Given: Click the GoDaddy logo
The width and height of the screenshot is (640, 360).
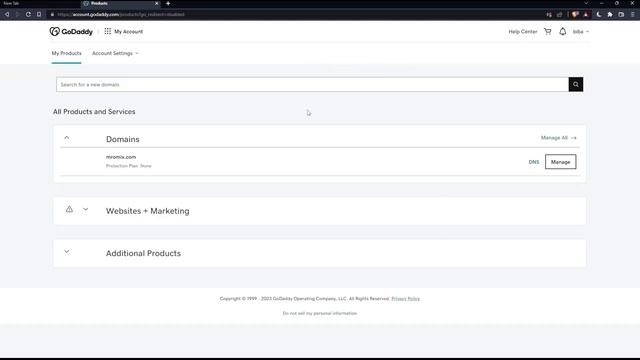Looking at the screenshot, I should pyautogui.click(x=71, y=31).
